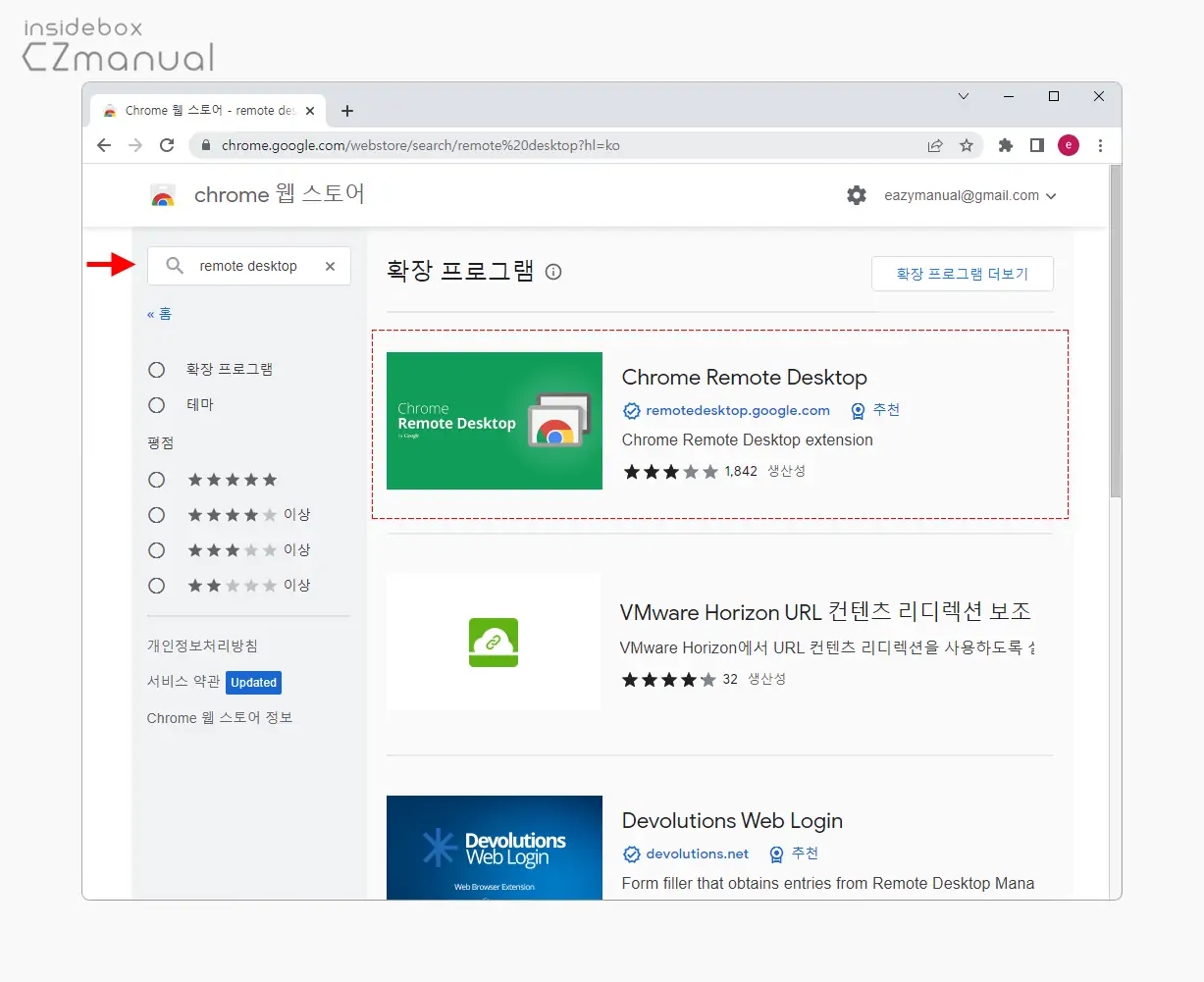Reload the page with the refresh icon
Viewport: 1204px width, 982px height.
pos(167,145)
